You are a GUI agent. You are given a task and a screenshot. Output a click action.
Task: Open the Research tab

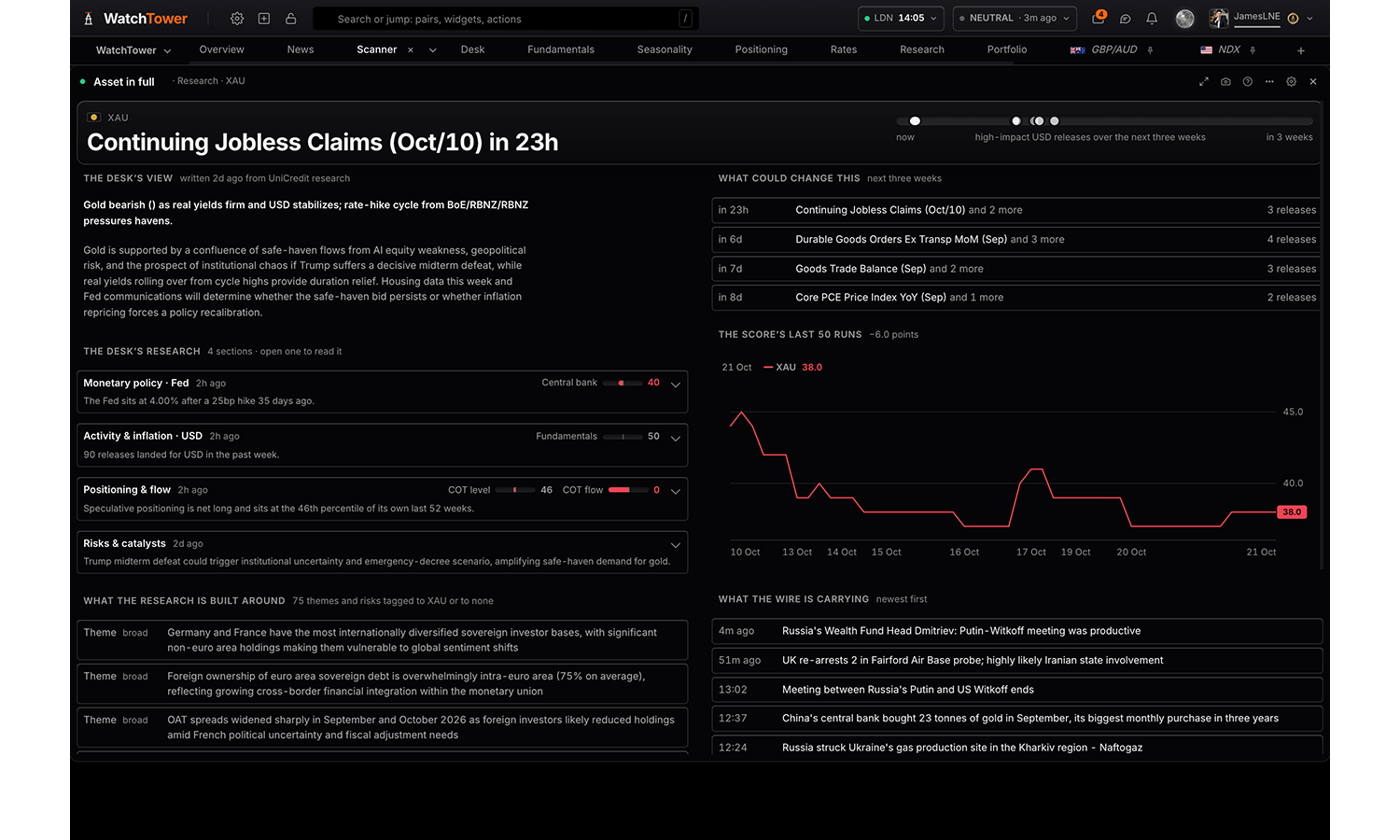pos(922,49)
